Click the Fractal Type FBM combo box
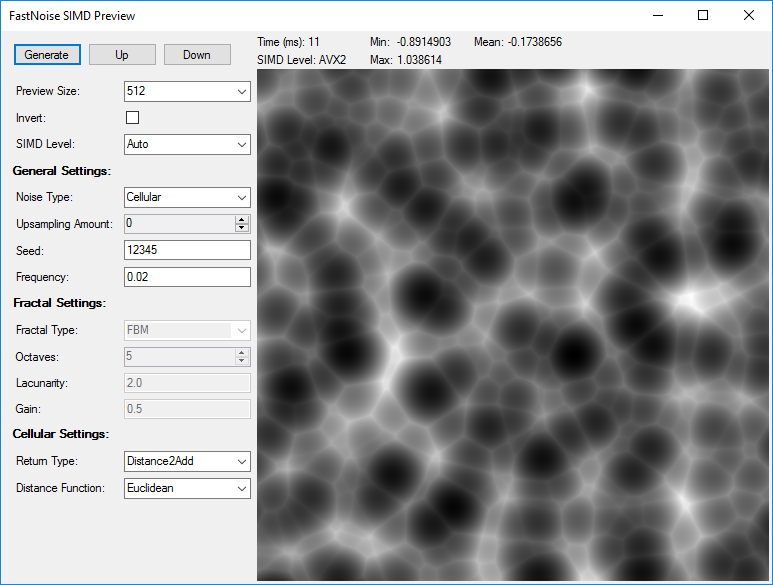 coord(187,330)
